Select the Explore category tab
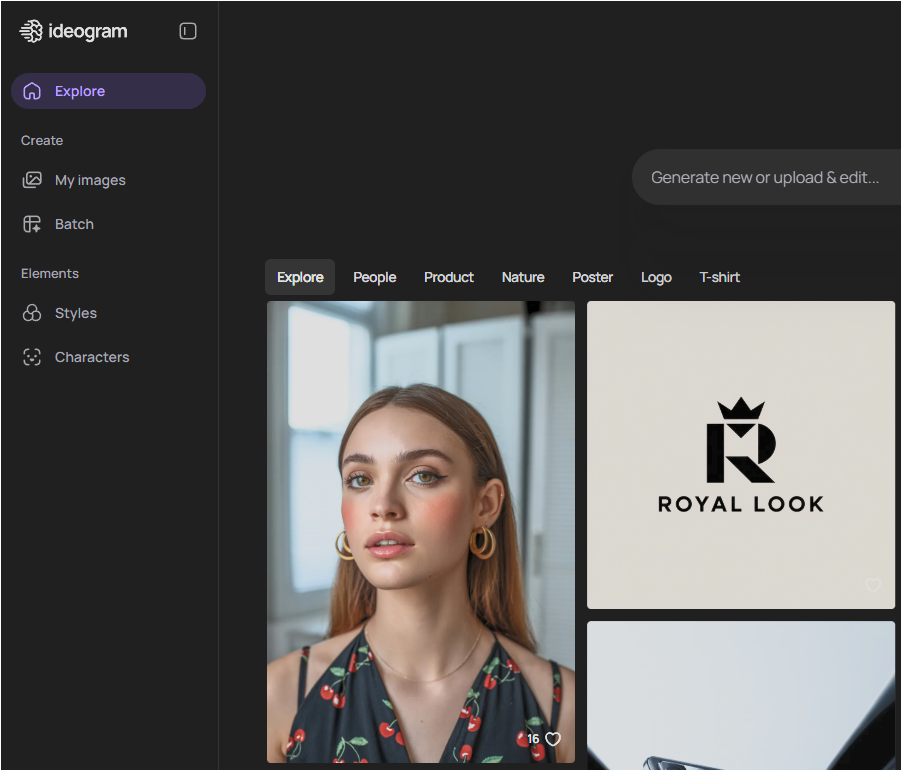This screenshot has width=902, height=771. pyautogui.click(x=300, y=277)
